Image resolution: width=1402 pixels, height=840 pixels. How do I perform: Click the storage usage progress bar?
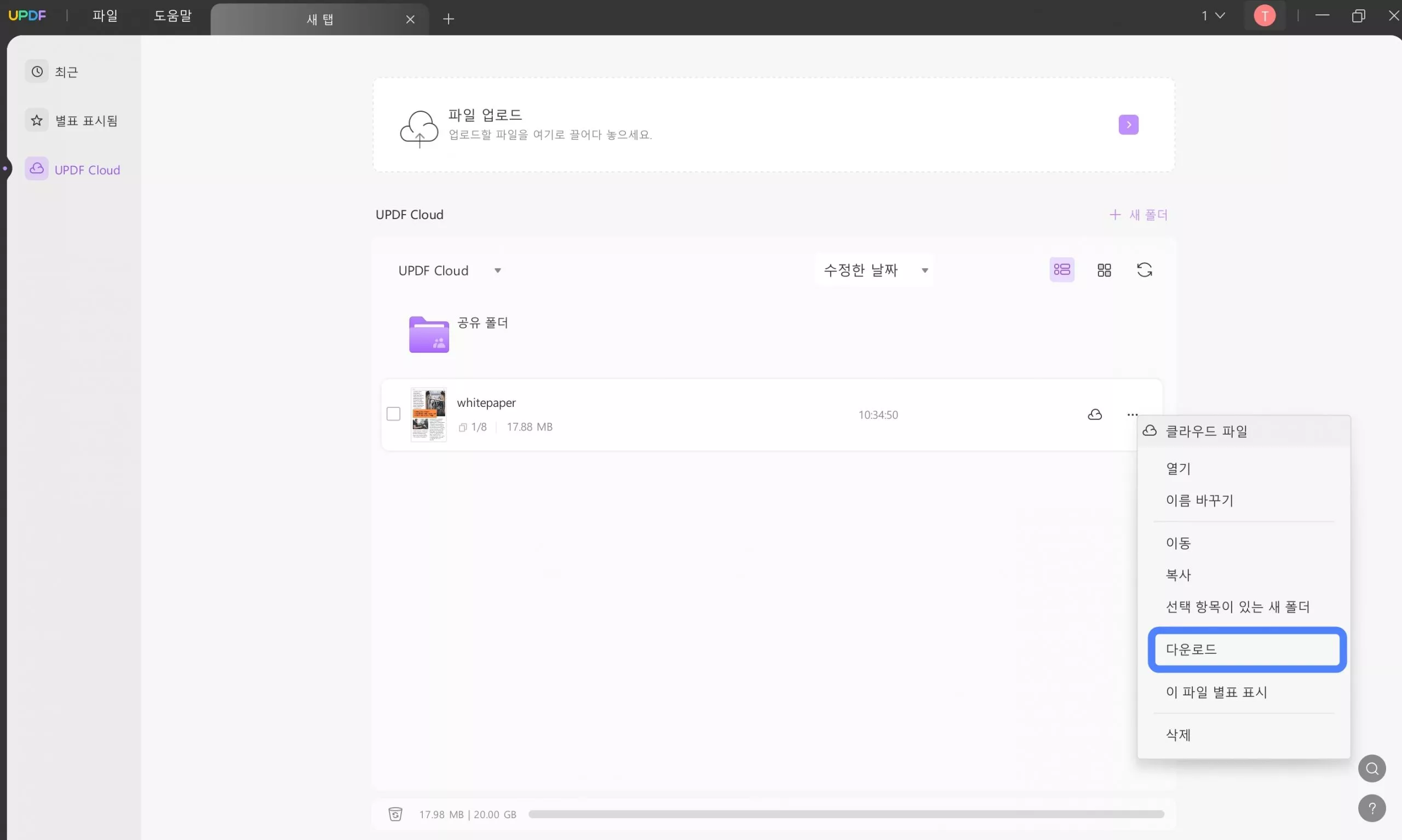pos(846,814)
